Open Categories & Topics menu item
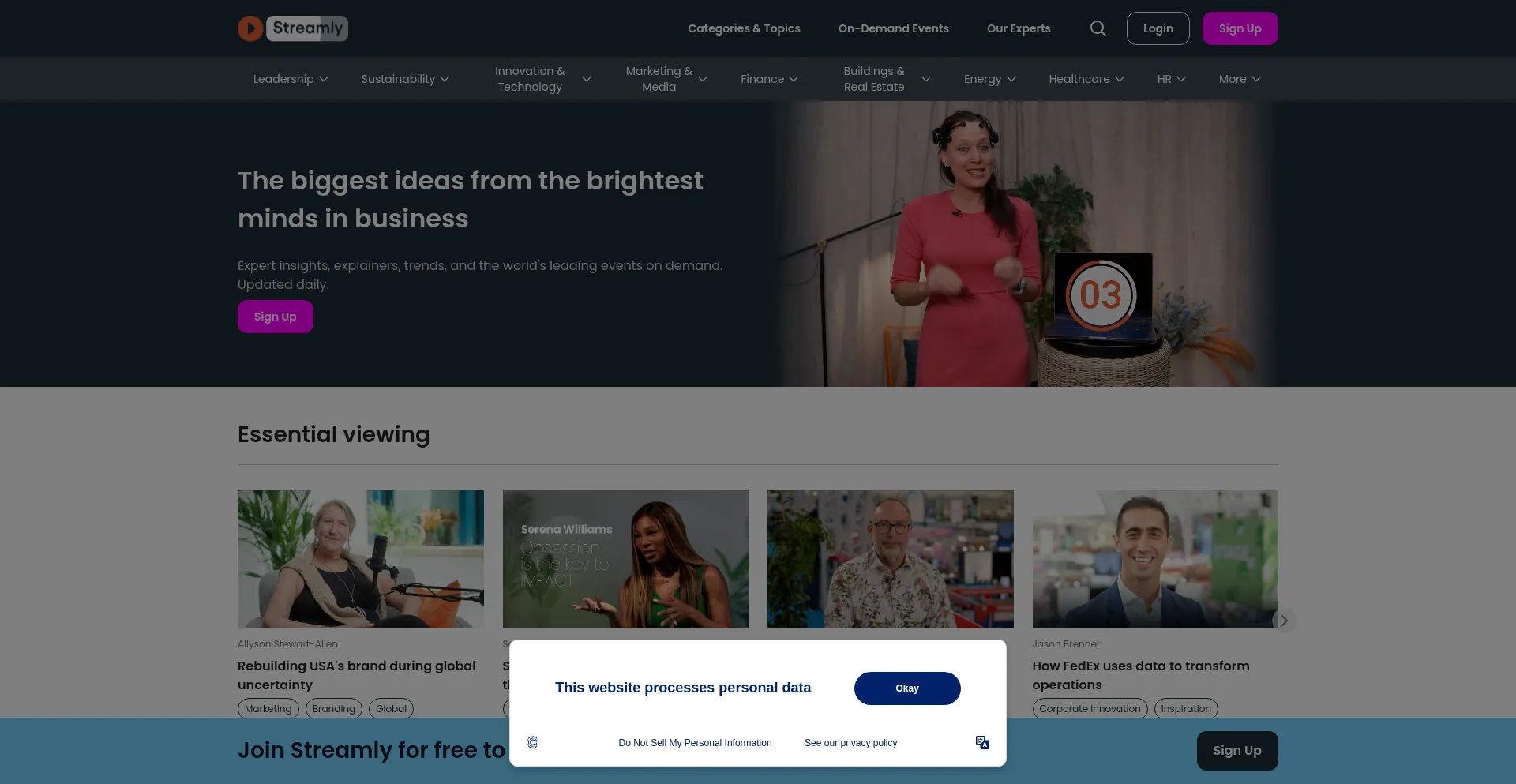The image size is (1516, 784). [744, 28]
